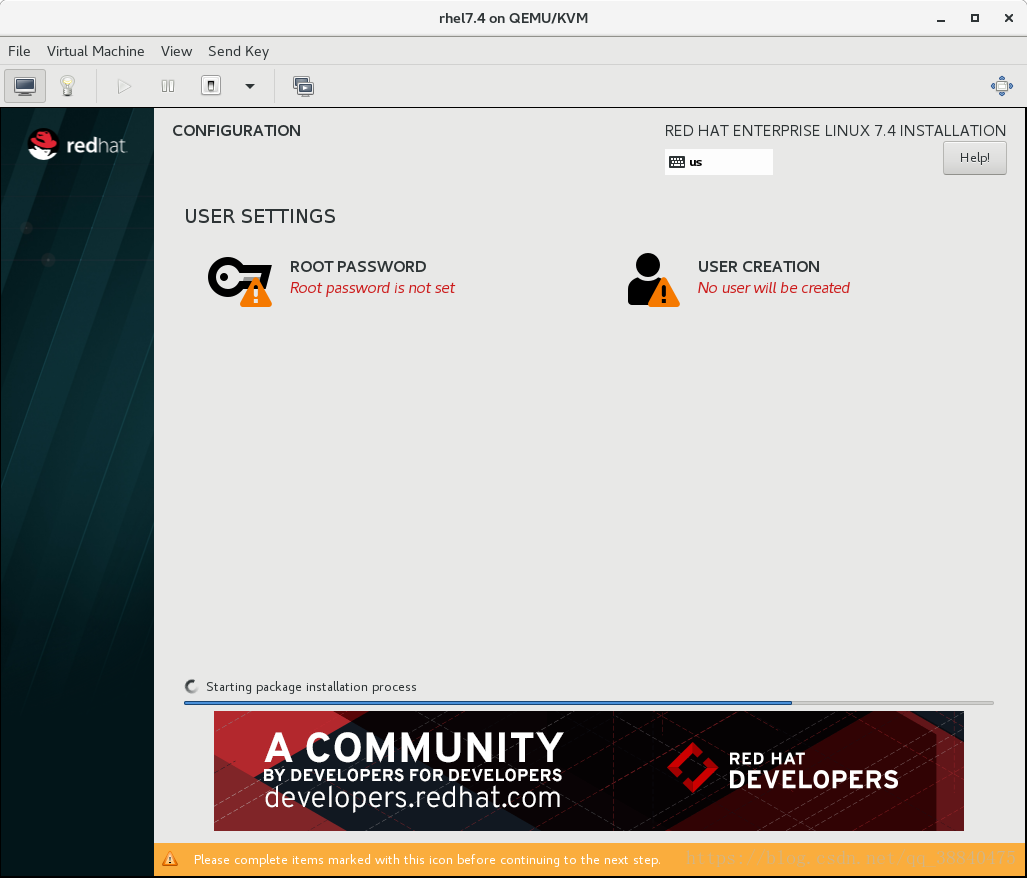Open USER CREATION settings
The height and width of the screenshot is (878, 1027).
tap(758, 266)
